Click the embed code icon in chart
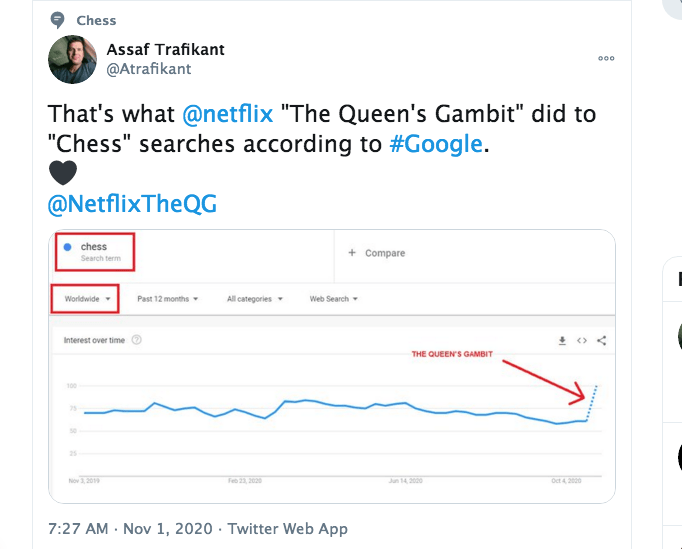The width and height of the screenshot is (682, 549). (x=582, y=341)
